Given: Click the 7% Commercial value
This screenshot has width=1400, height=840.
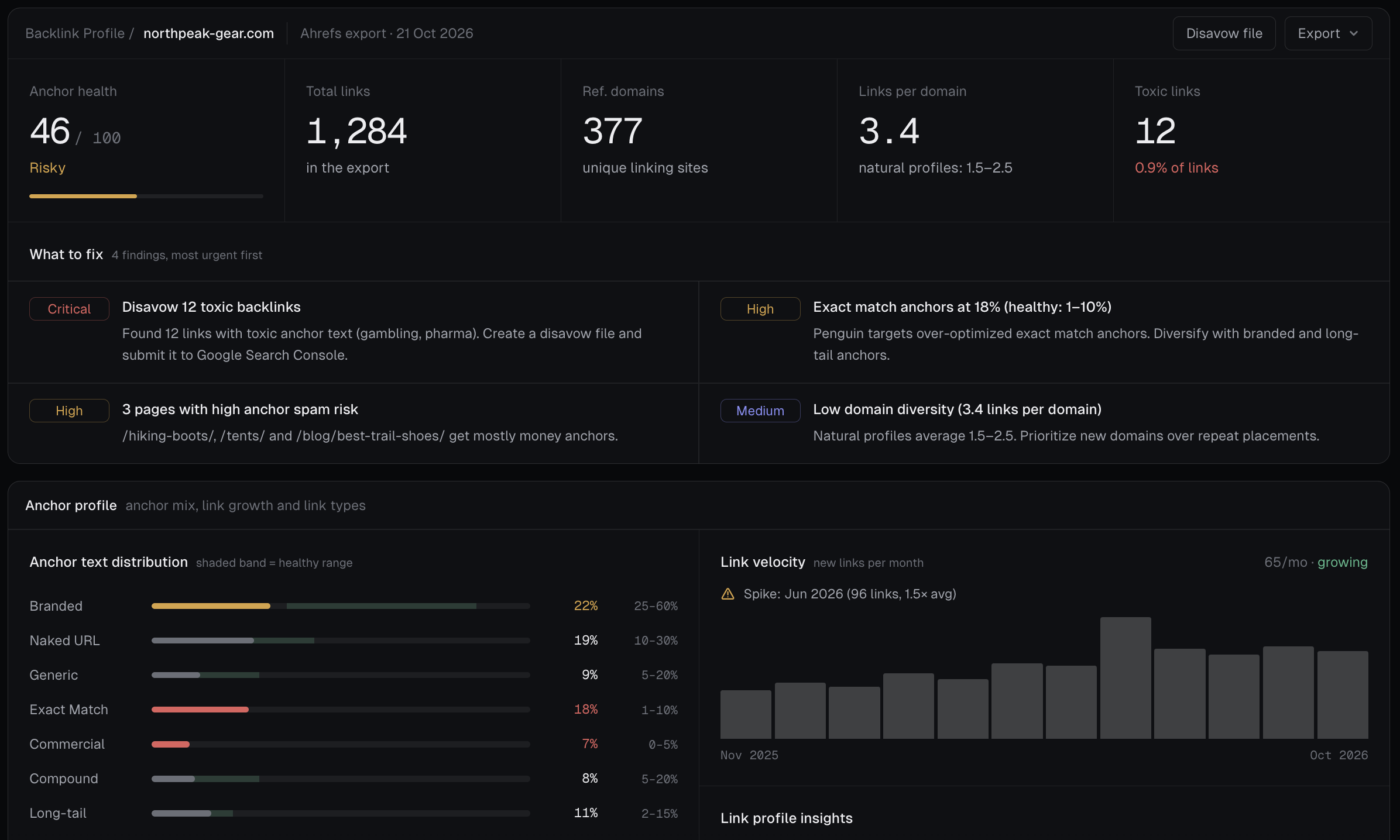Looking at the screenshot, I should [x=590, y=743].
